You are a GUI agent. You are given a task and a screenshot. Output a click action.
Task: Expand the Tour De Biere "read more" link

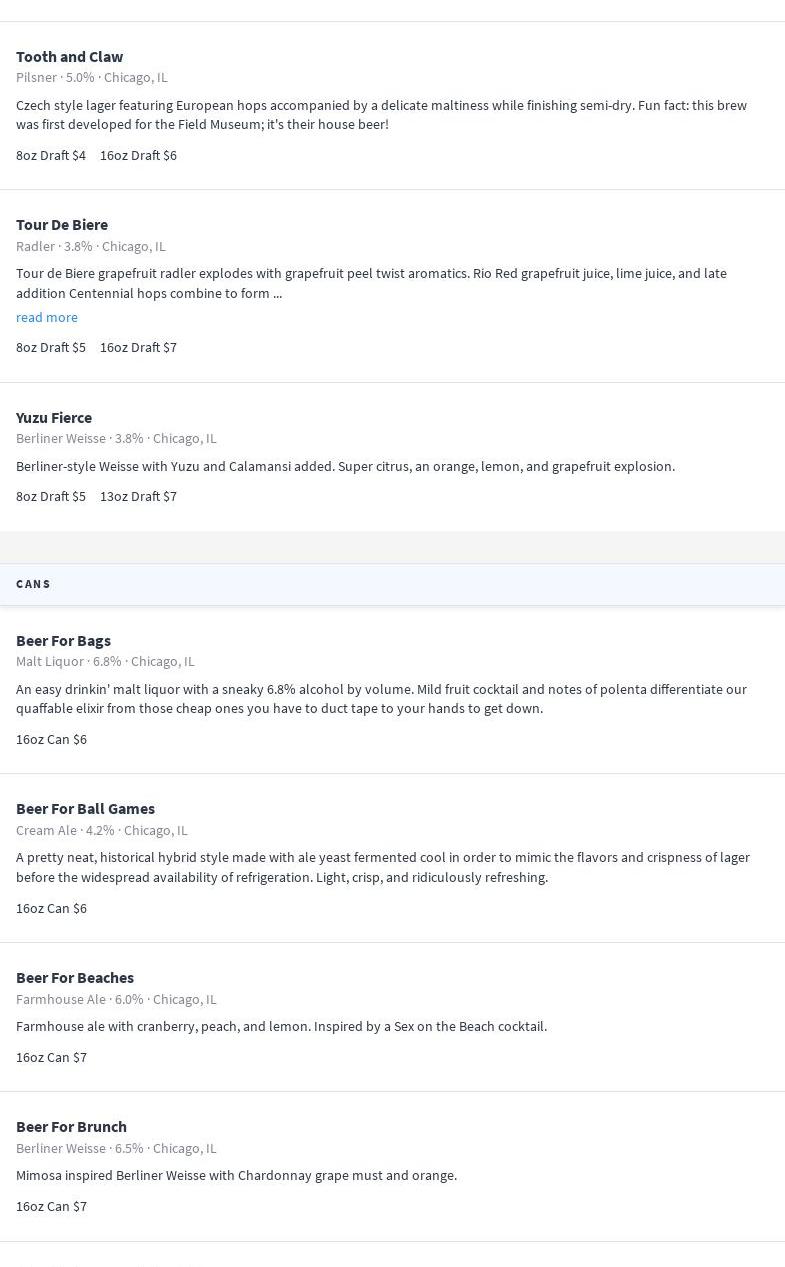coord(47,317)
